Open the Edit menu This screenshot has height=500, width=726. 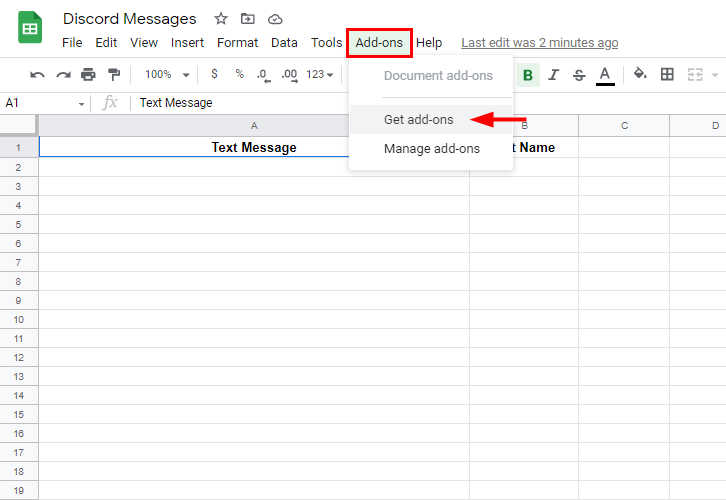[x=106, y=43]
